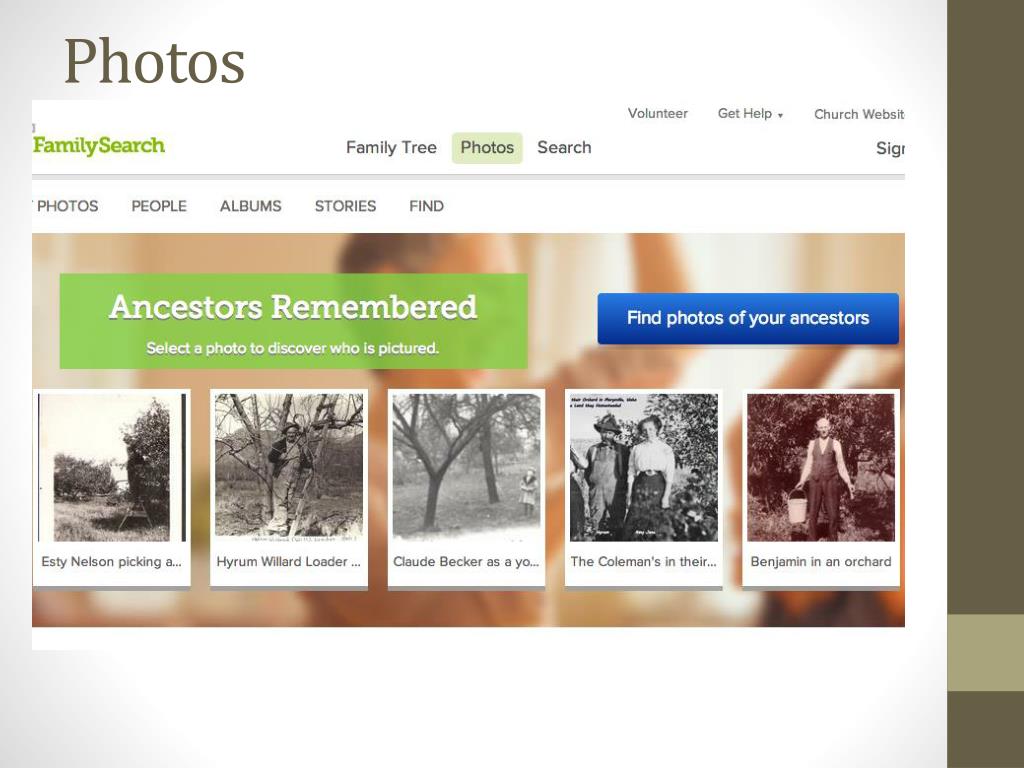The image size is (1024, 768).
Task: Switch to the PHOTOS sub-tab
Action: point(67,206)
